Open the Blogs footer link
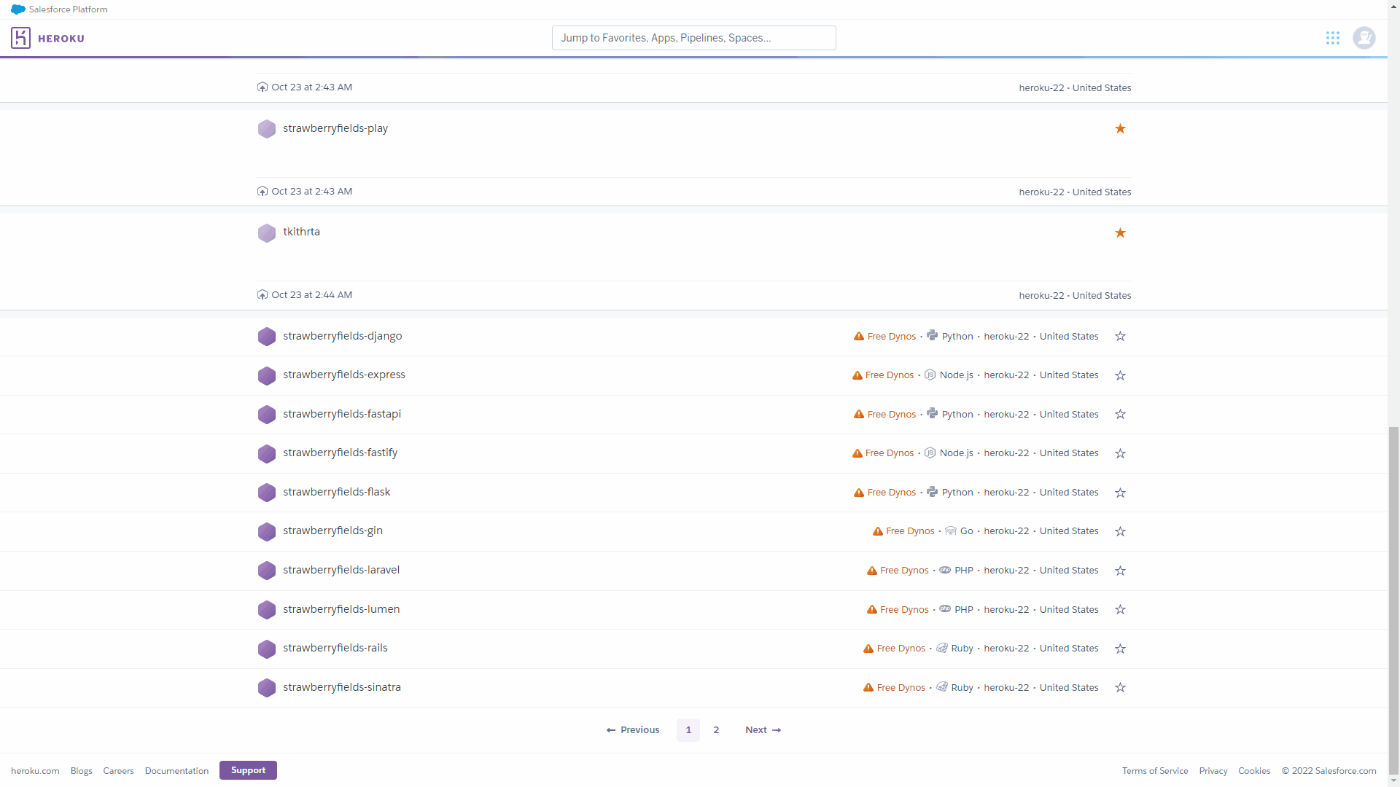 82,771
